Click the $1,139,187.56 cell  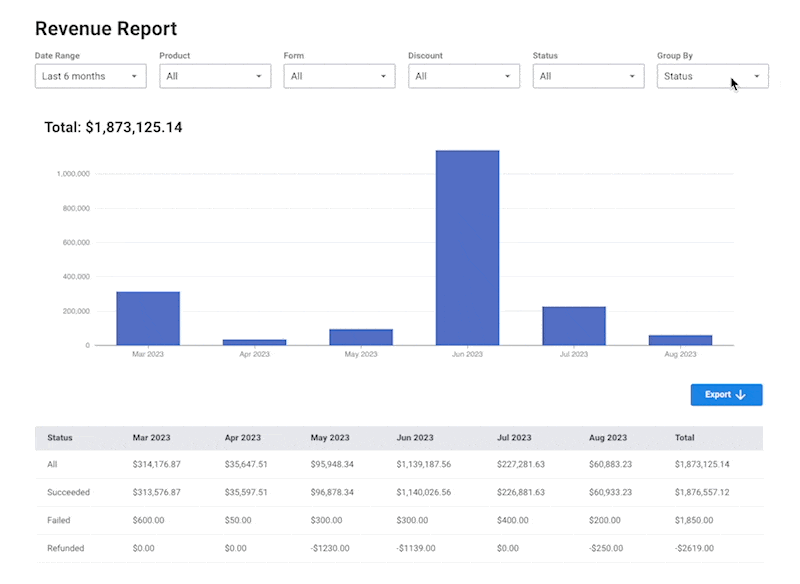pyautogui.click(x=424, y=464)
